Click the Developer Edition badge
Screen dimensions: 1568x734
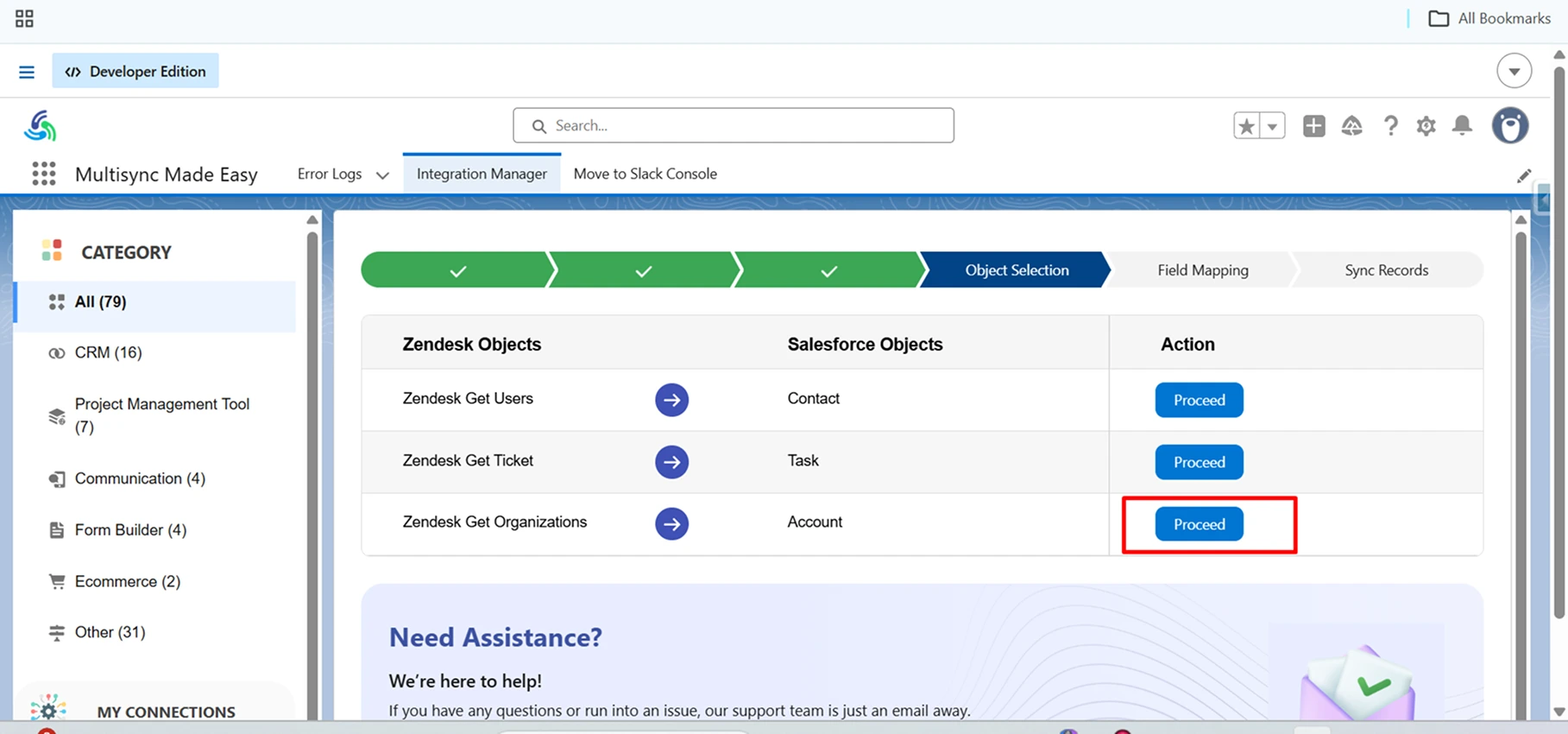pyautogui.click(x=135, y=71)
